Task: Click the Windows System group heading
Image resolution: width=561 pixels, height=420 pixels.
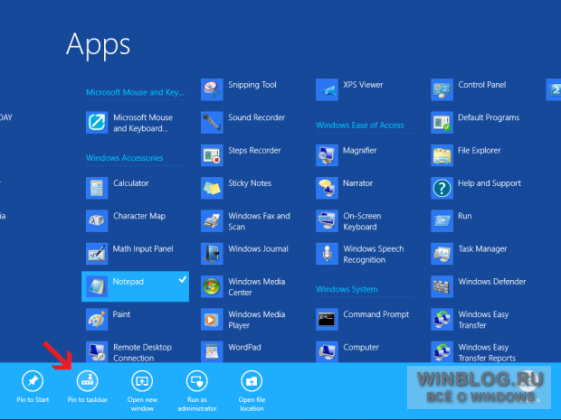Action: (347, 289)
